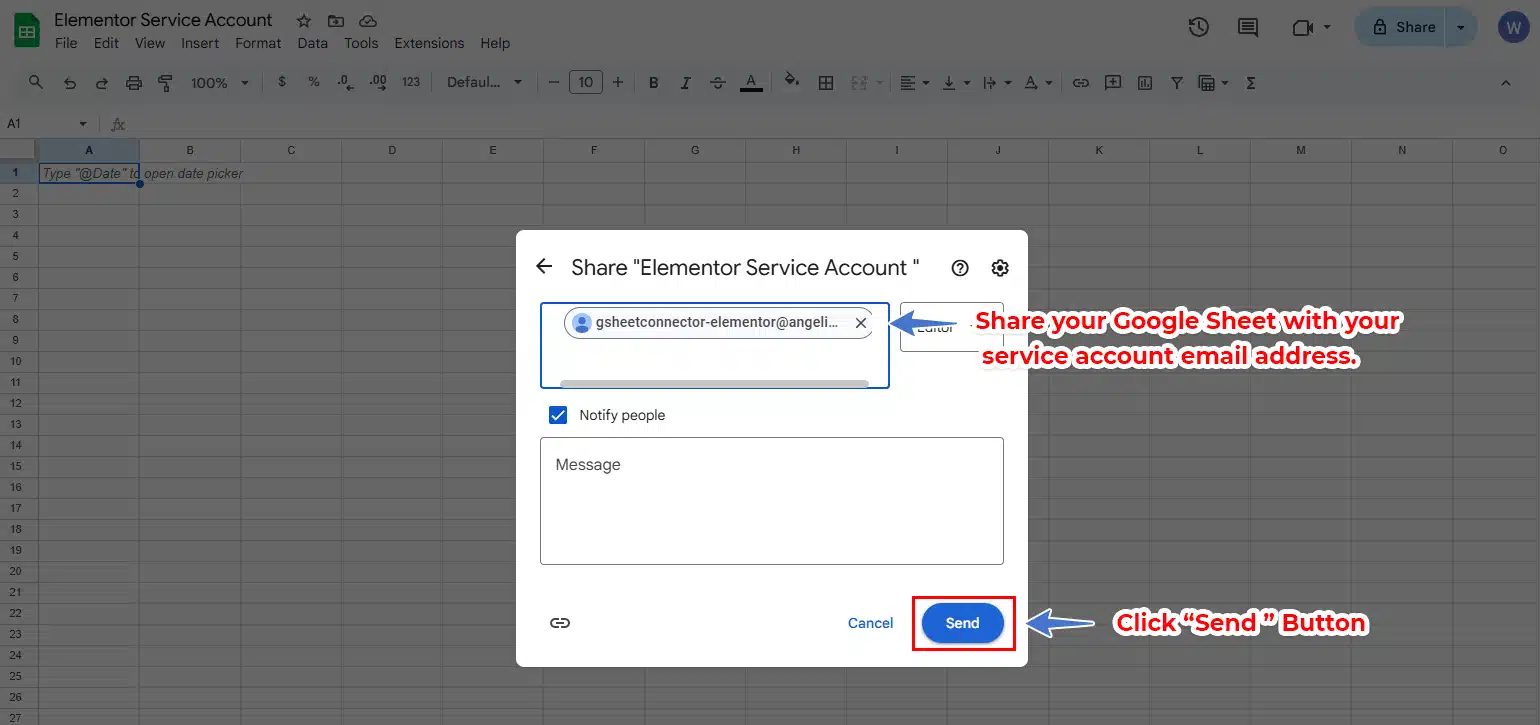Click the copy link icon
This screenshot has width=1540, height=725.
click(x=560, y=623)
